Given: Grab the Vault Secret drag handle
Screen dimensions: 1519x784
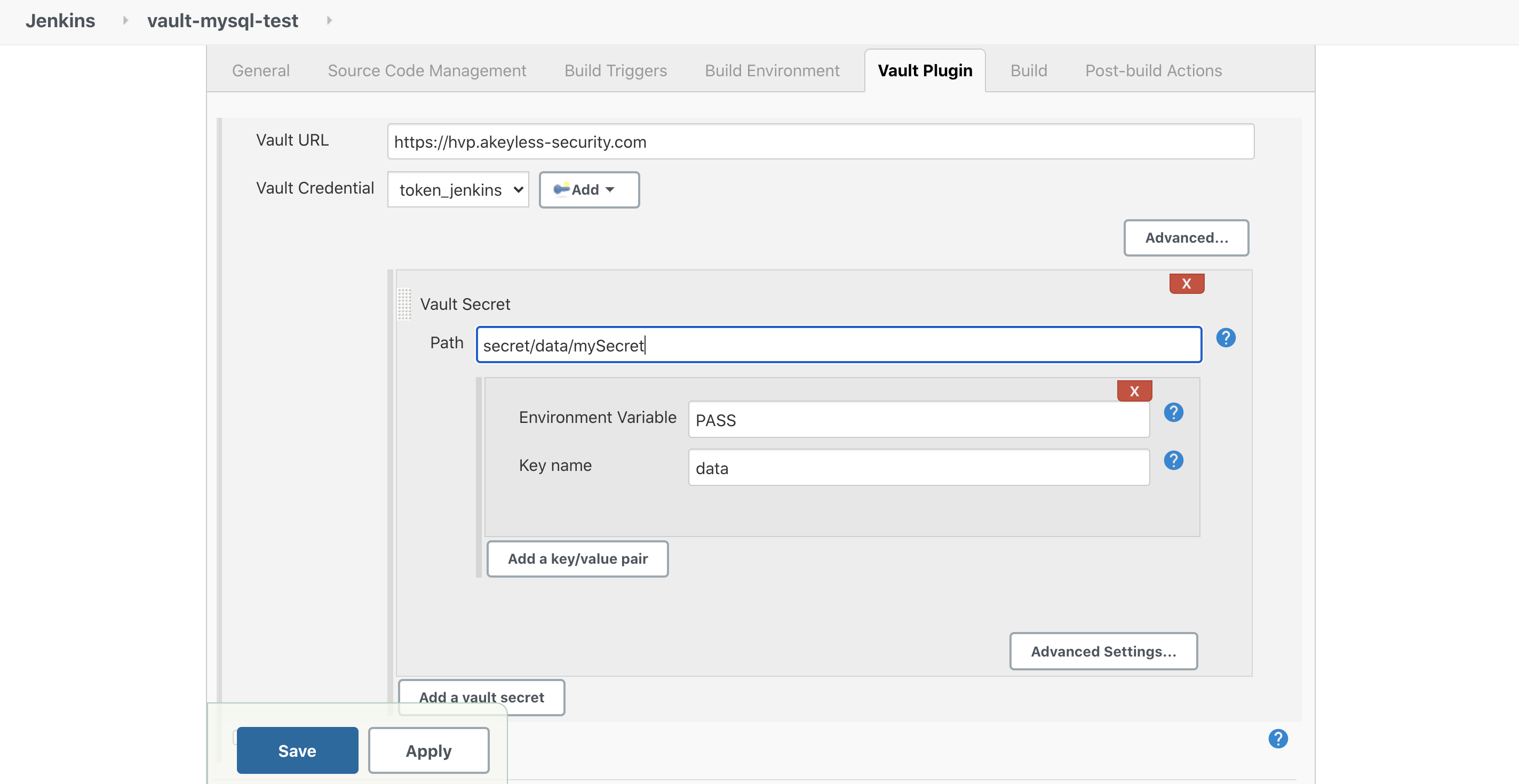Looking at the screenshot, I should coord(404,303).
